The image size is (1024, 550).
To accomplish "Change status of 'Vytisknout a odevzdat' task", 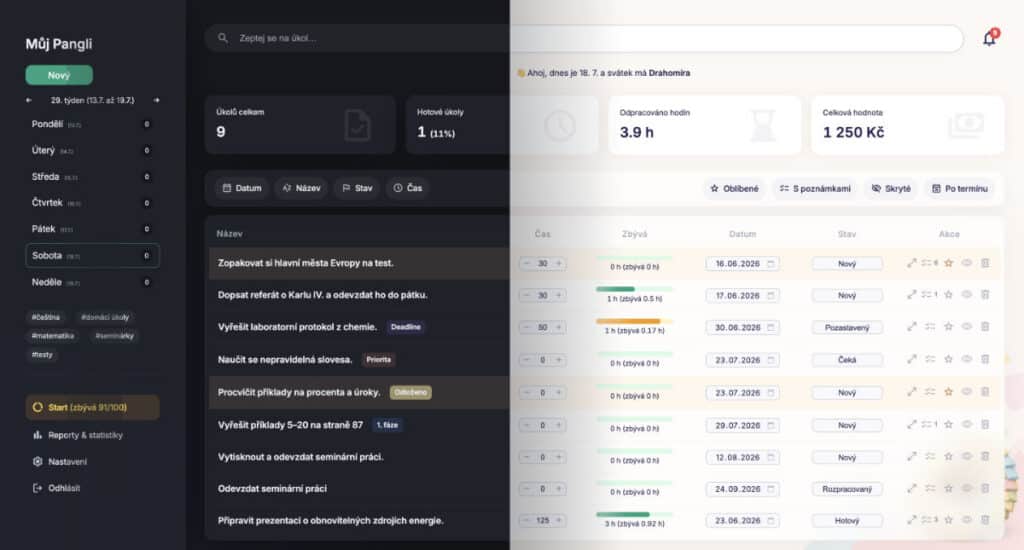I will (847, 457).
